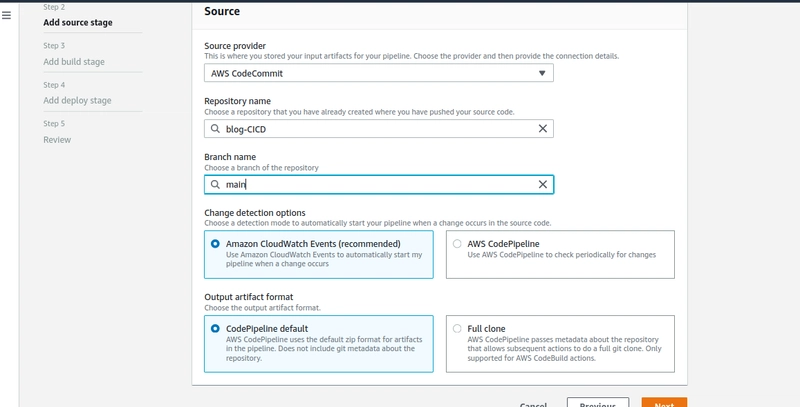Go to the Review step
The image size is (800, 407).
point(57,139)
